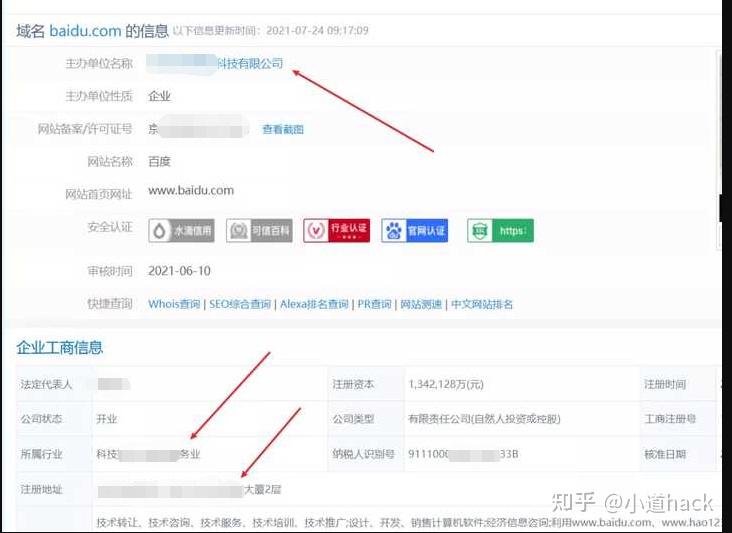The width and height of the screenshot is (732, 533).
Task: Open Alexa排名查询 link
Action: pyautogui.click(x=314, y=304)
